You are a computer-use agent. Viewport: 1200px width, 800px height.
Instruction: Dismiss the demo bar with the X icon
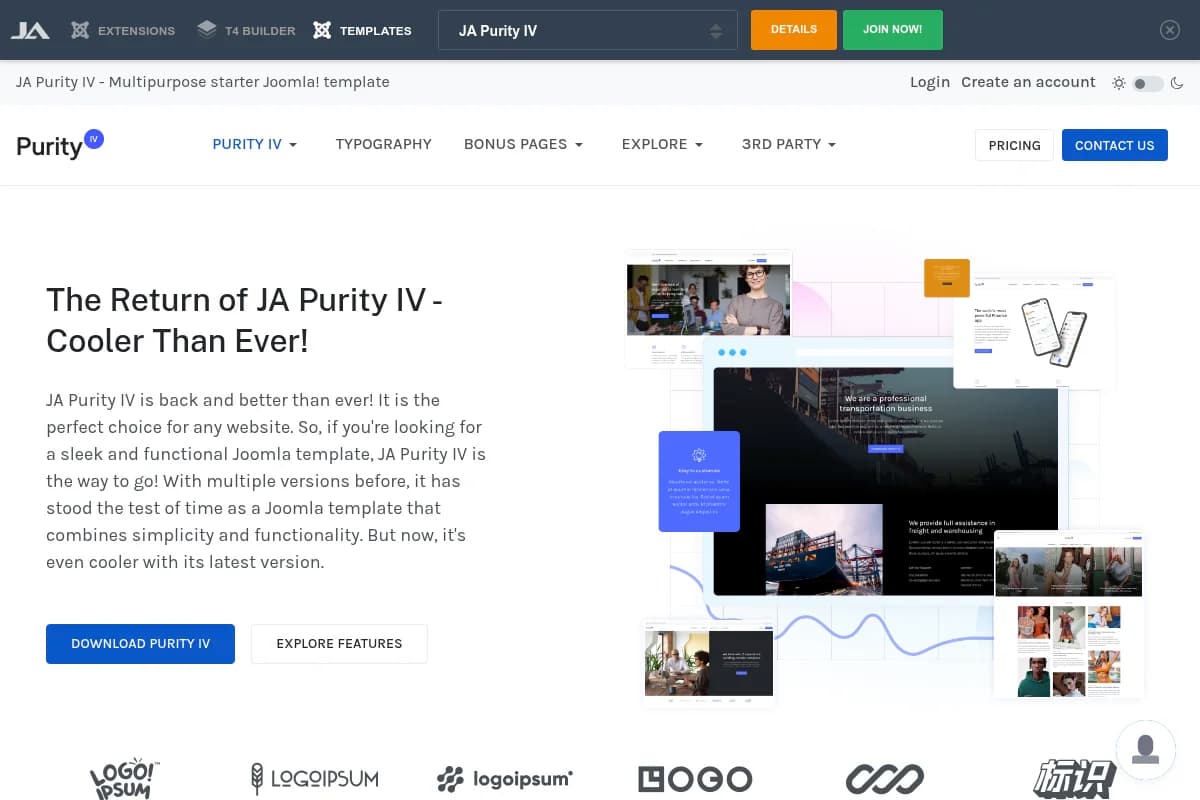click(1170, 29)
